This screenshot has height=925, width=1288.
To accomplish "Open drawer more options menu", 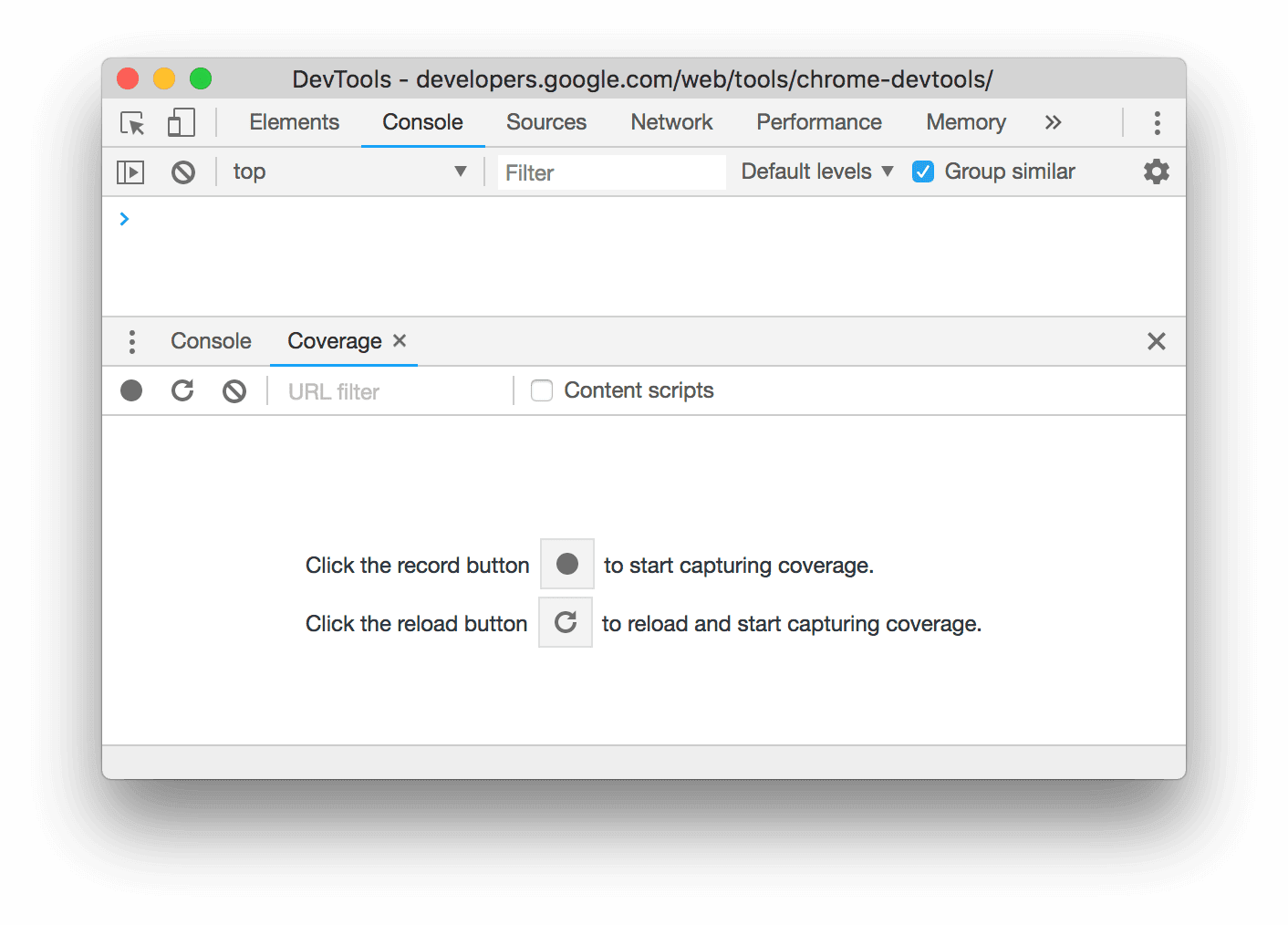I will [132, 342].
